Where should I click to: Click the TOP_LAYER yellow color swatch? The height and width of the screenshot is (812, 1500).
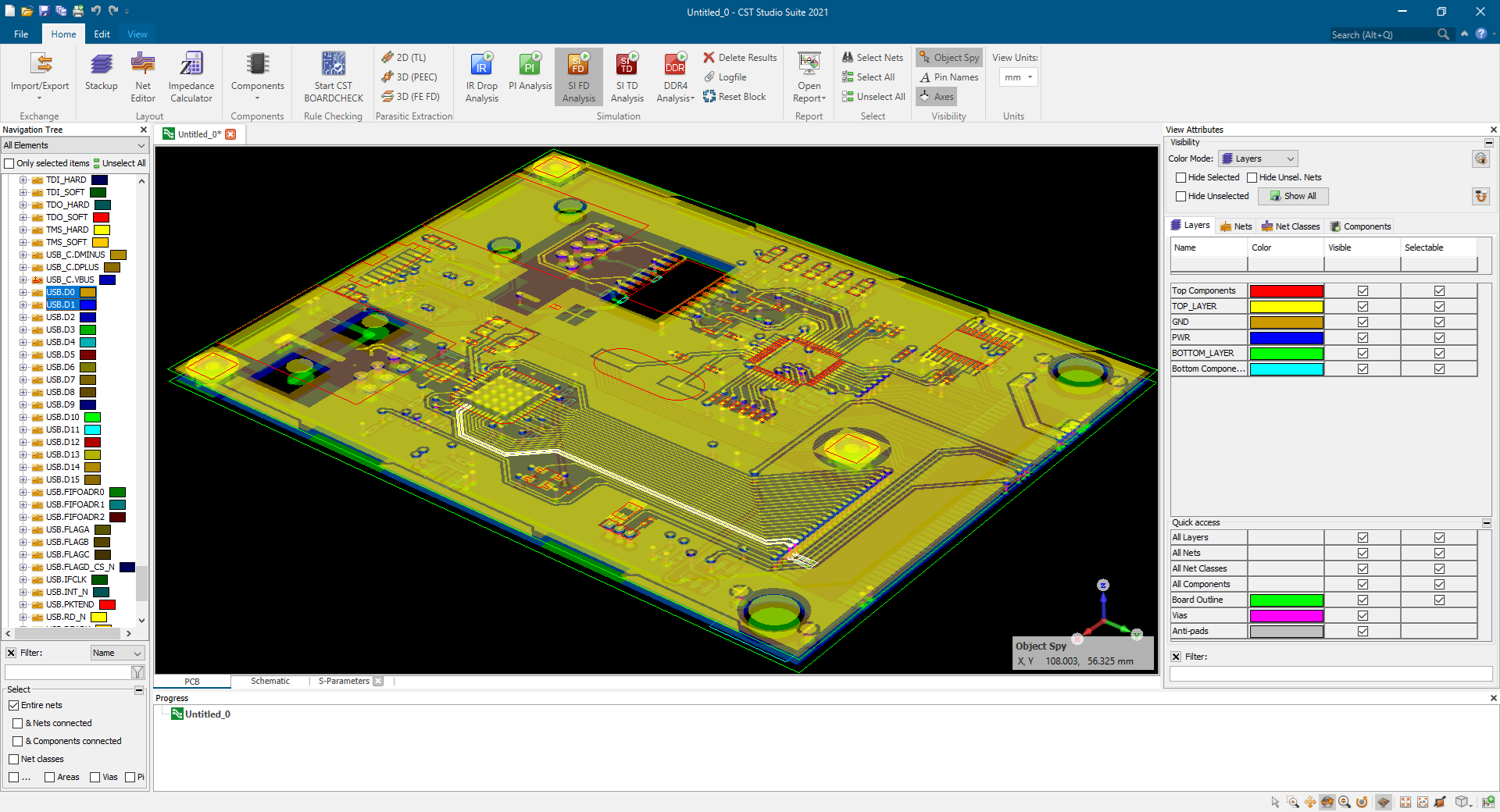pyautogui.click(x=1286, y=307)
